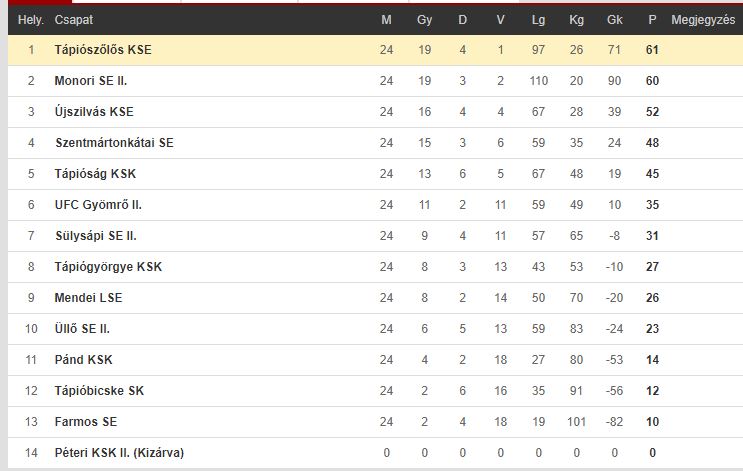Open the Tápióság KSK team page
Viewport: 743px width, 471px height.
coord(95,174)
